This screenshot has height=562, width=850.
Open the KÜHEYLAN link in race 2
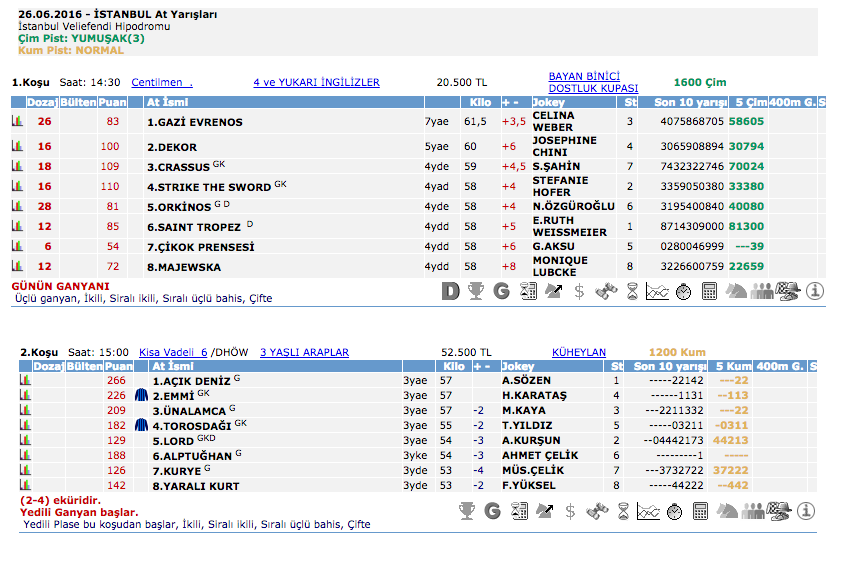pos(579,352)
